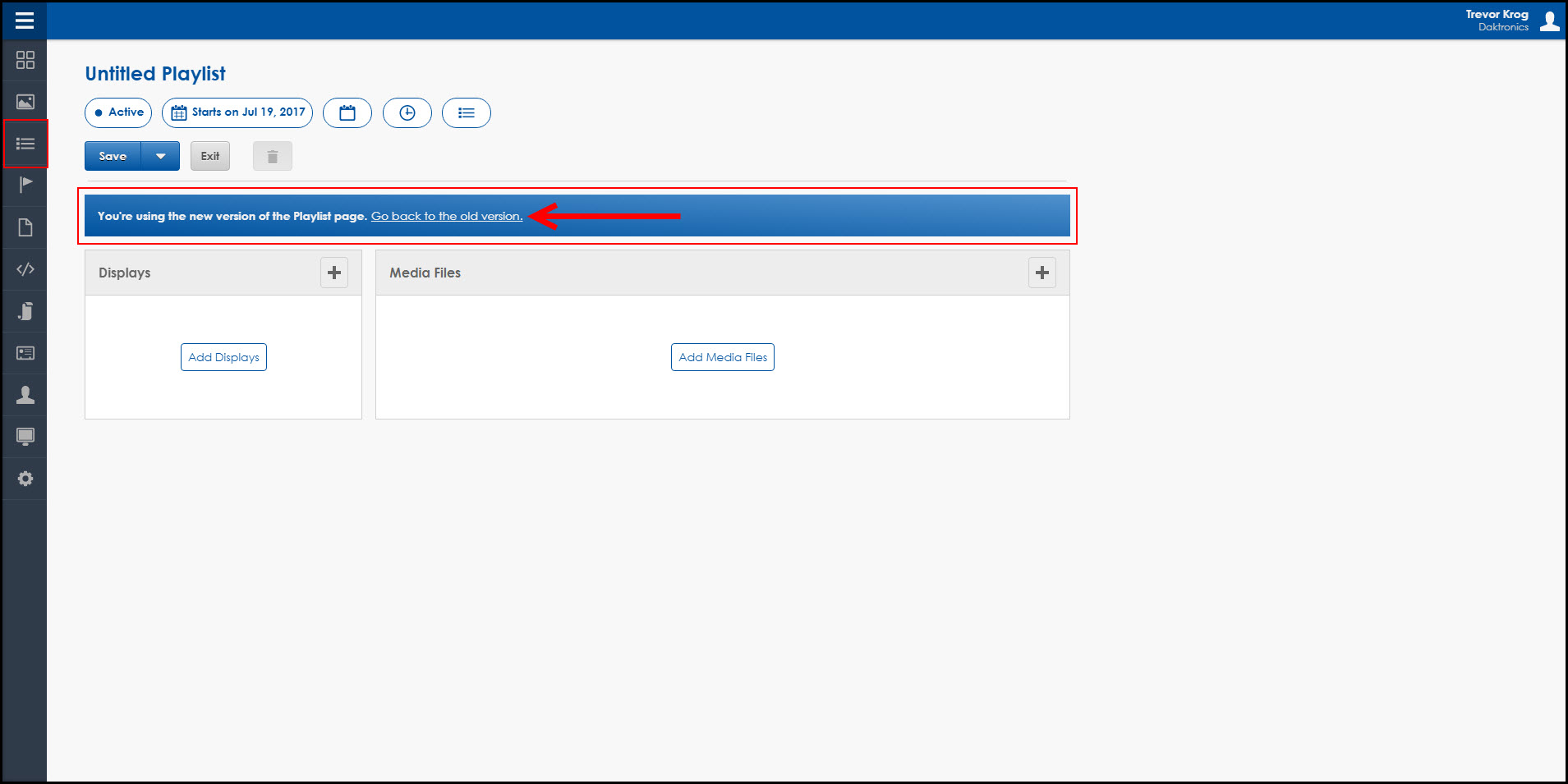Click the Add Media Files button

click(722, 357)
